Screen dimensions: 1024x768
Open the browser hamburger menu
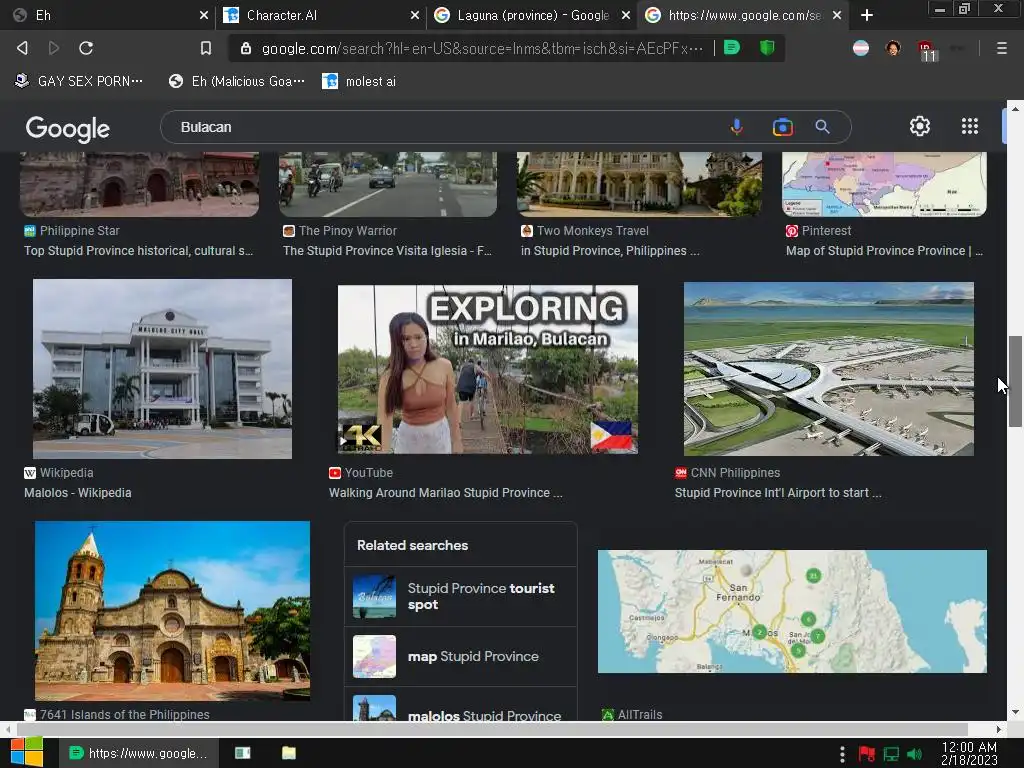[x=1001, y=48]
